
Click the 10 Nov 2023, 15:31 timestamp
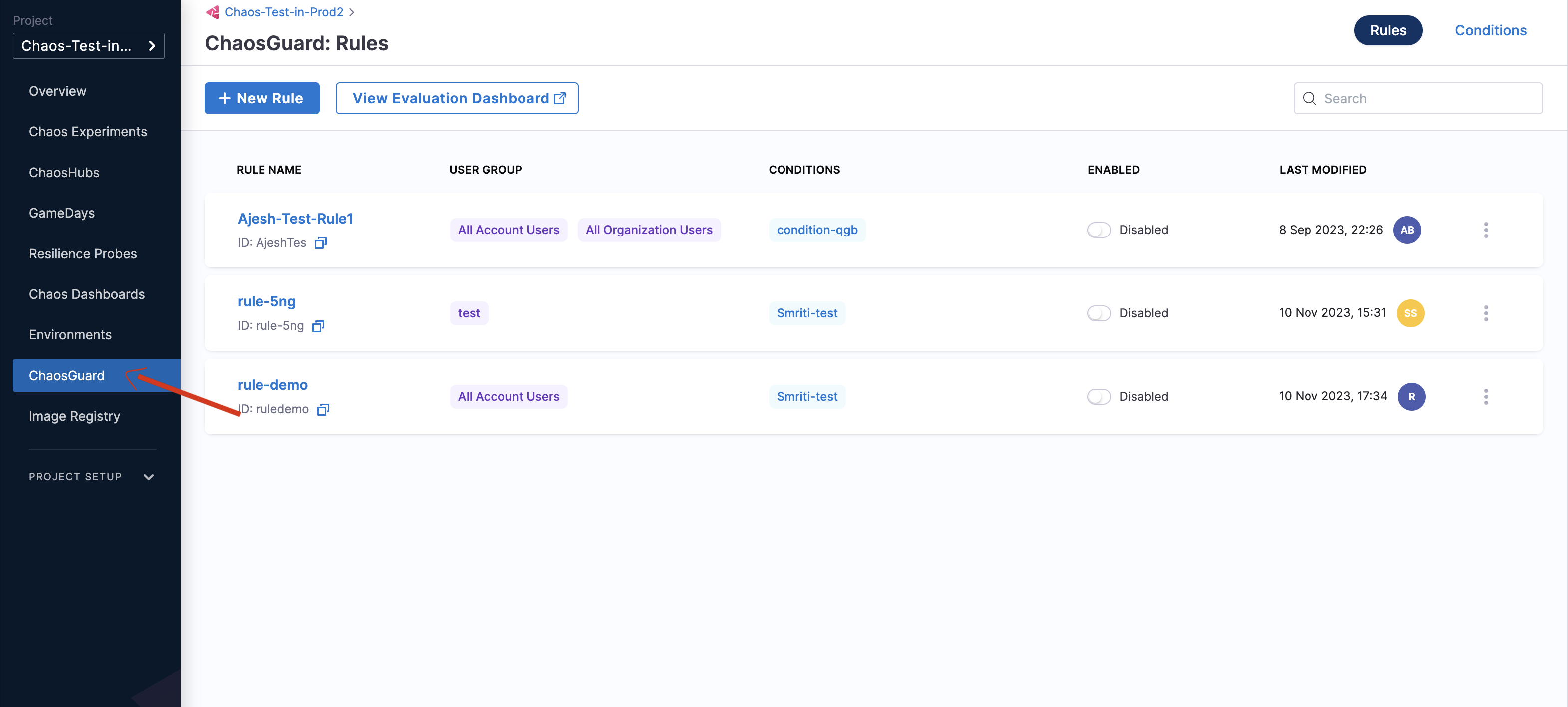pyautogui.click(x=1332, y=313)
